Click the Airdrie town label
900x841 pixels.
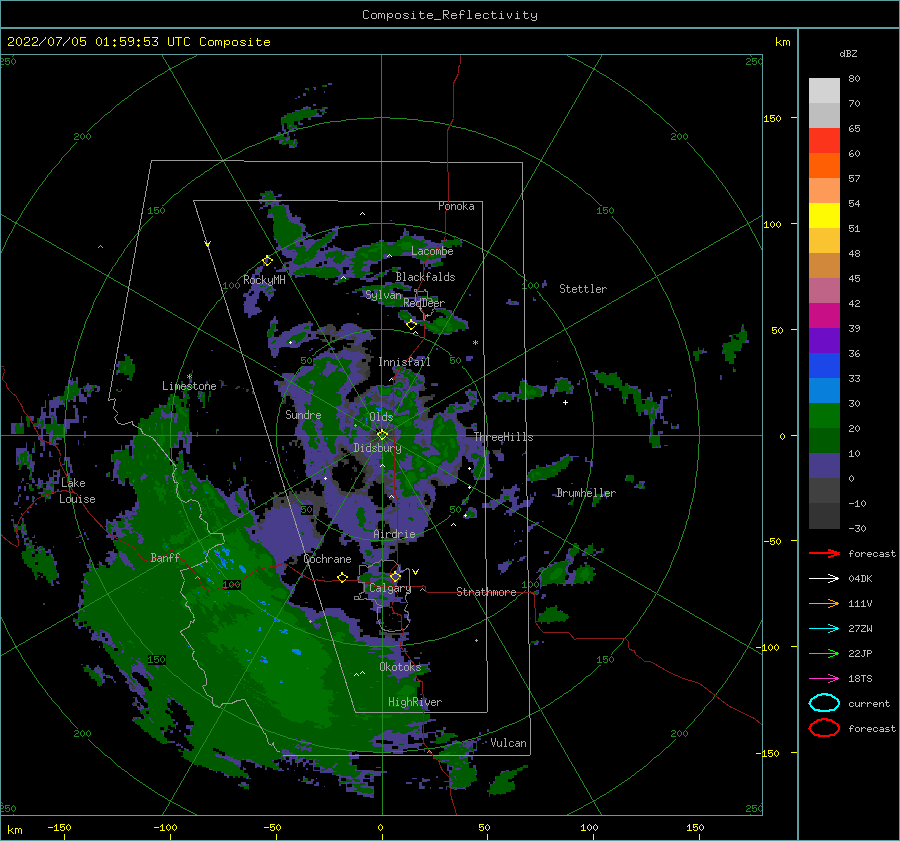tap(394, 534)
